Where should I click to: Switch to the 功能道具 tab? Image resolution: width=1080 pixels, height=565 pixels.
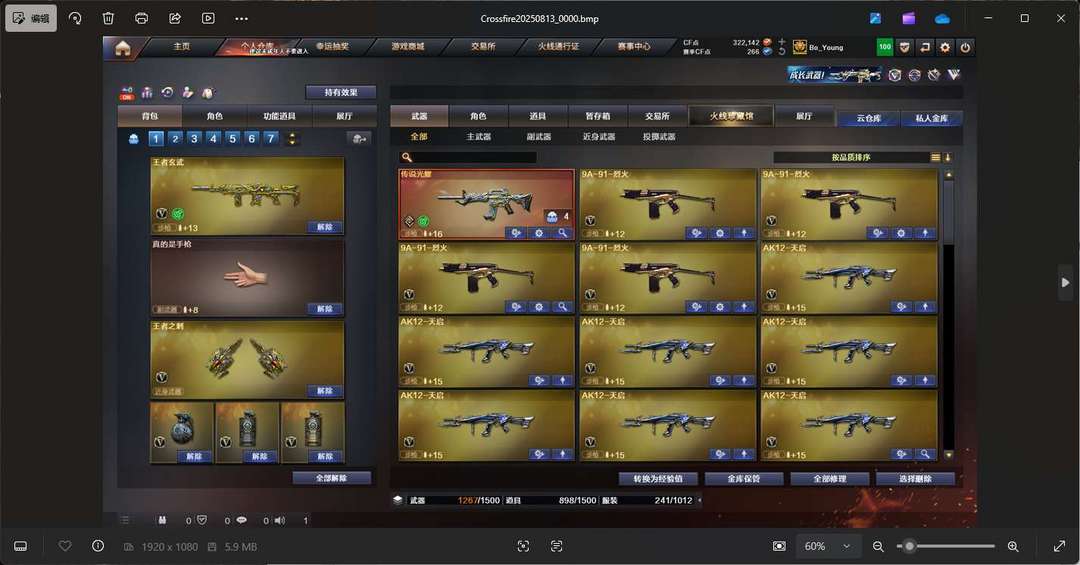pos(280,116)
